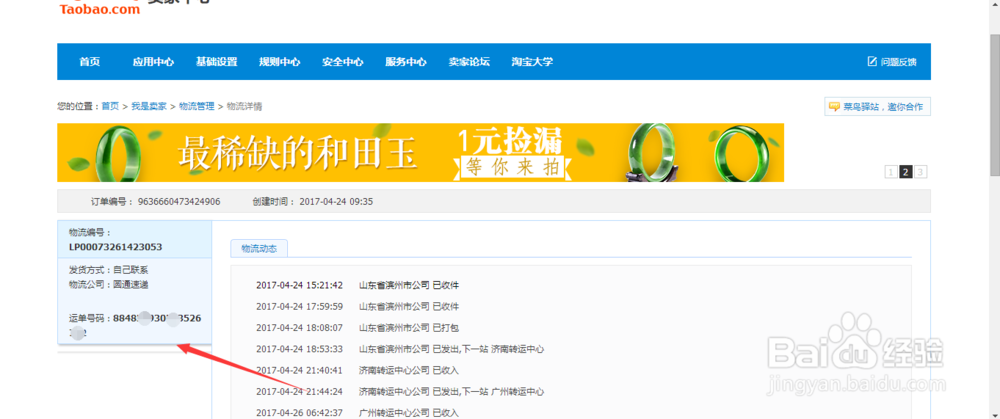Select banner slide 2 indicator
The image size is (1000, 419).
[x=906, y=172]
